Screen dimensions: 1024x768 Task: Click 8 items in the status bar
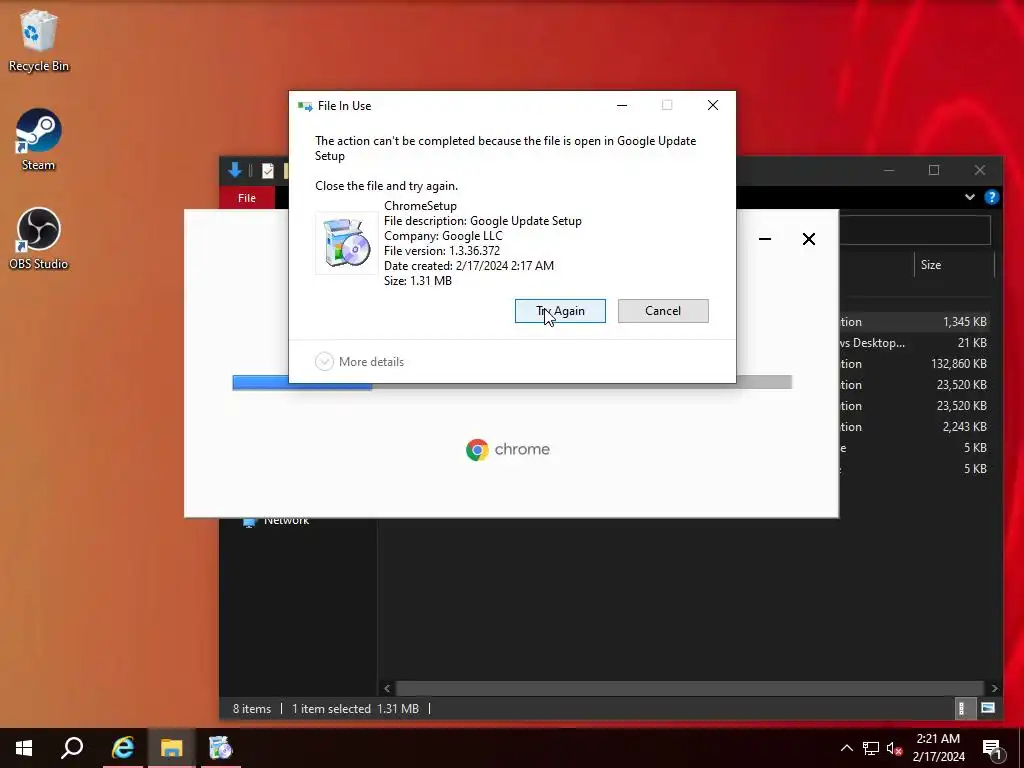[251, 709]
